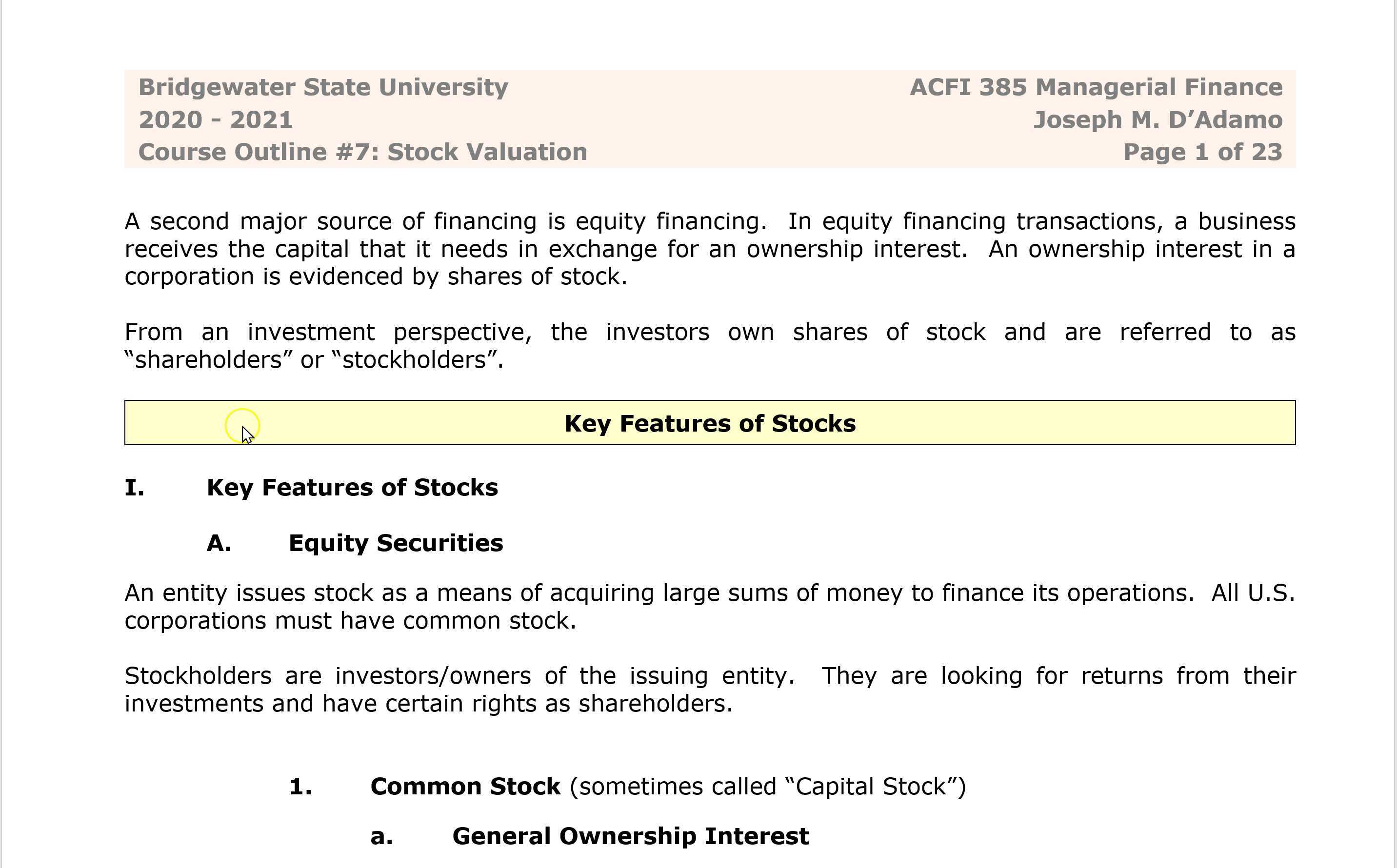The width and height of the screenshot is (1397, 868).
Task: Click the bold "Common Stock" heading
Action: click(465, 787)
